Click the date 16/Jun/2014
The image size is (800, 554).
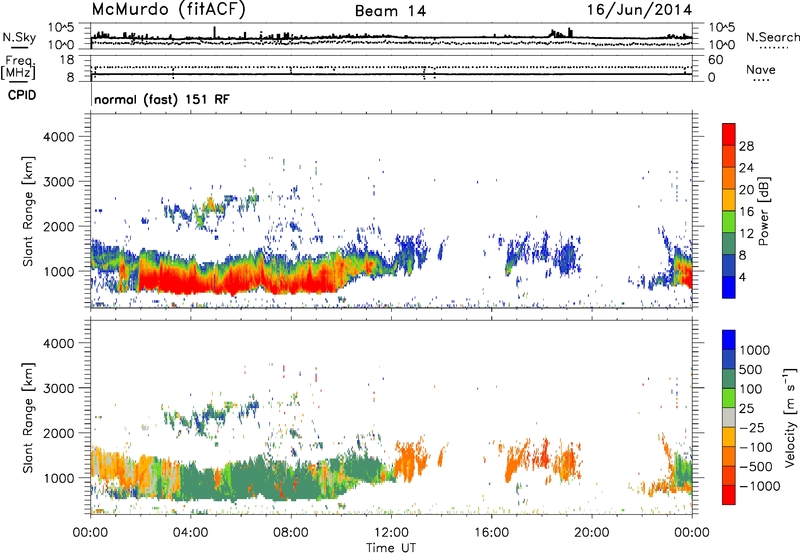coord(639,10)
